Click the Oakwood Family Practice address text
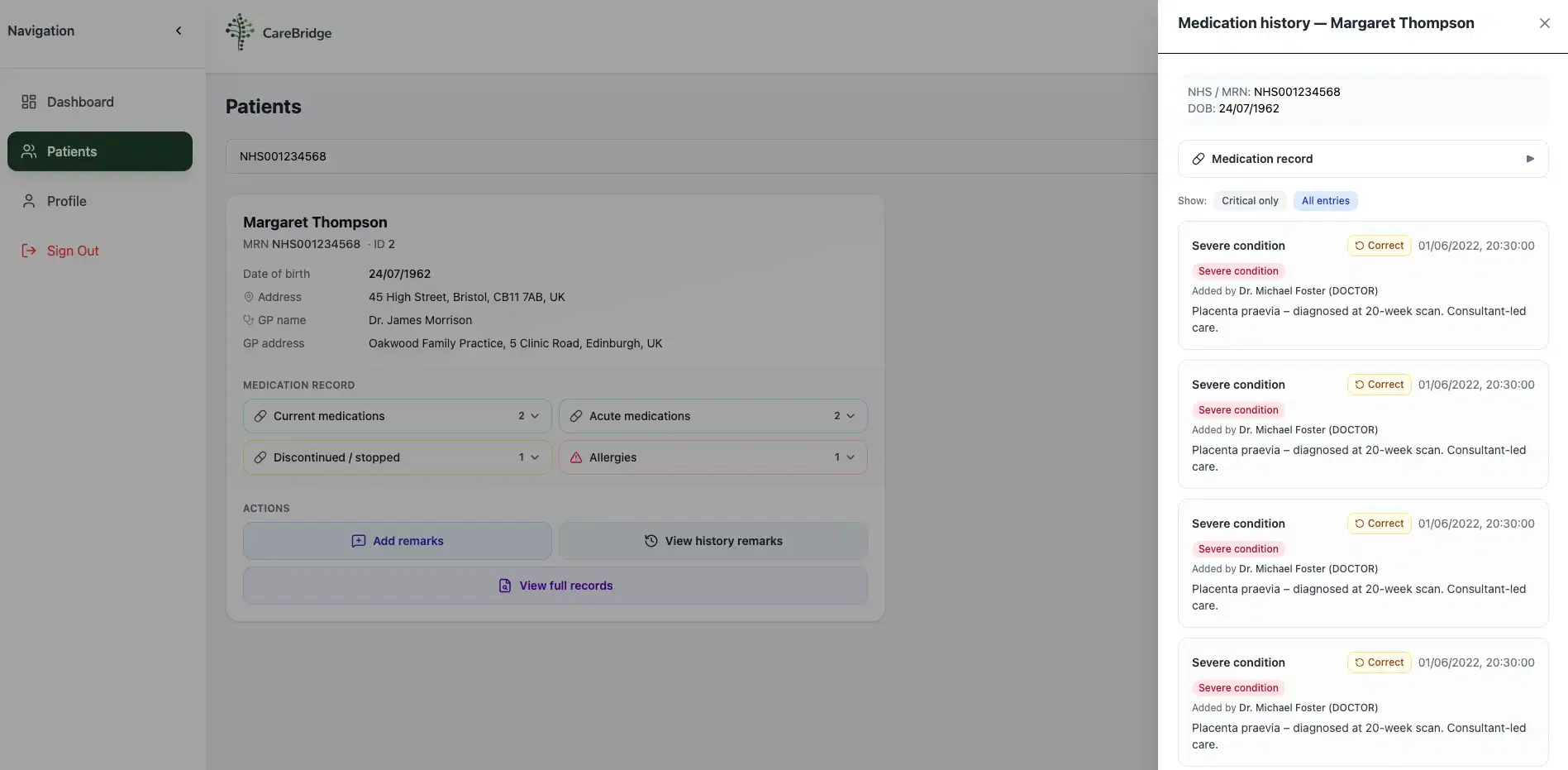 515,343
